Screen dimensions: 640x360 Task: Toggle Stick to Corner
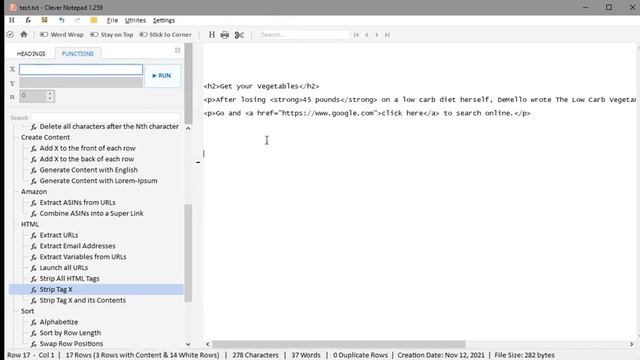[165, 35]
